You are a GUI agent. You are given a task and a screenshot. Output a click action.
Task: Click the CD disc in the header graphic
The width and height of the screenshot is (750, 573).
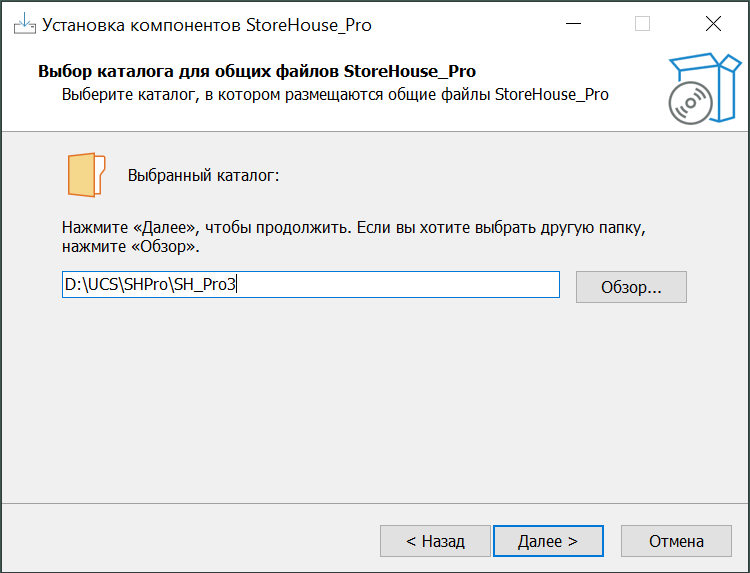click(x=688, y=102)
